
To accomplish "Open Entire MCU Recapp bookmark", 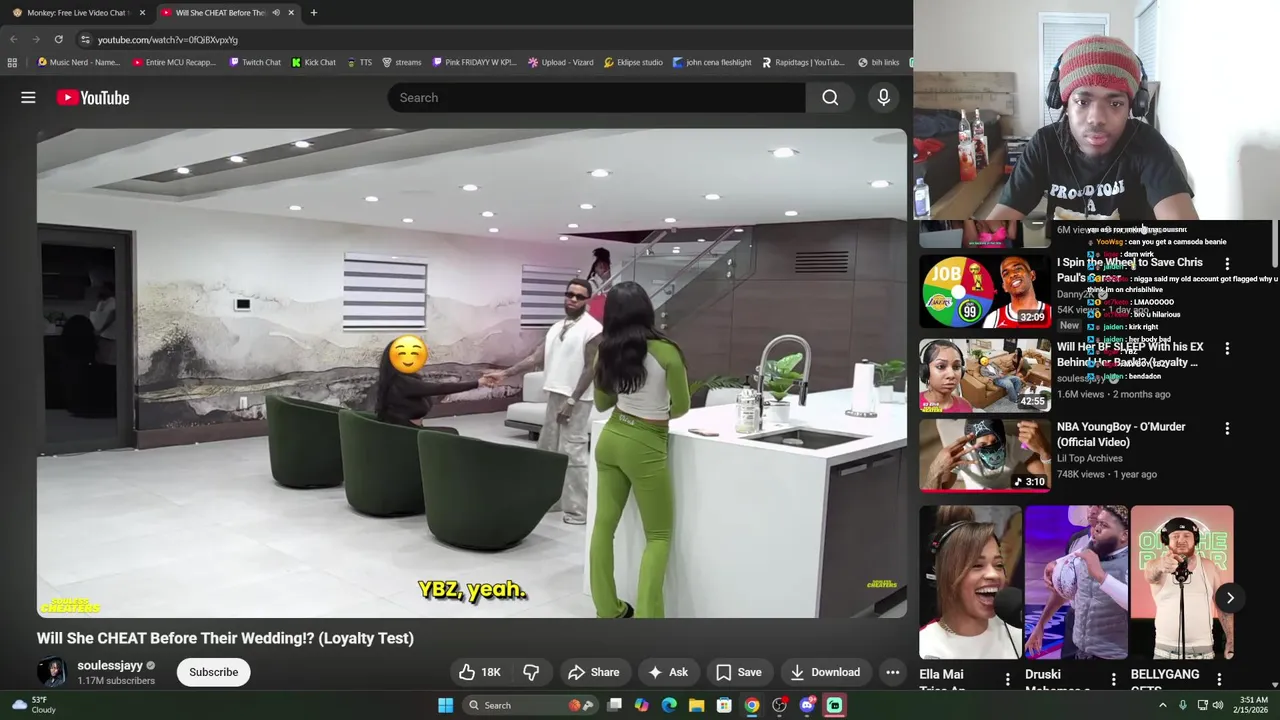I will pyautogui.click(x=174, y=62).
